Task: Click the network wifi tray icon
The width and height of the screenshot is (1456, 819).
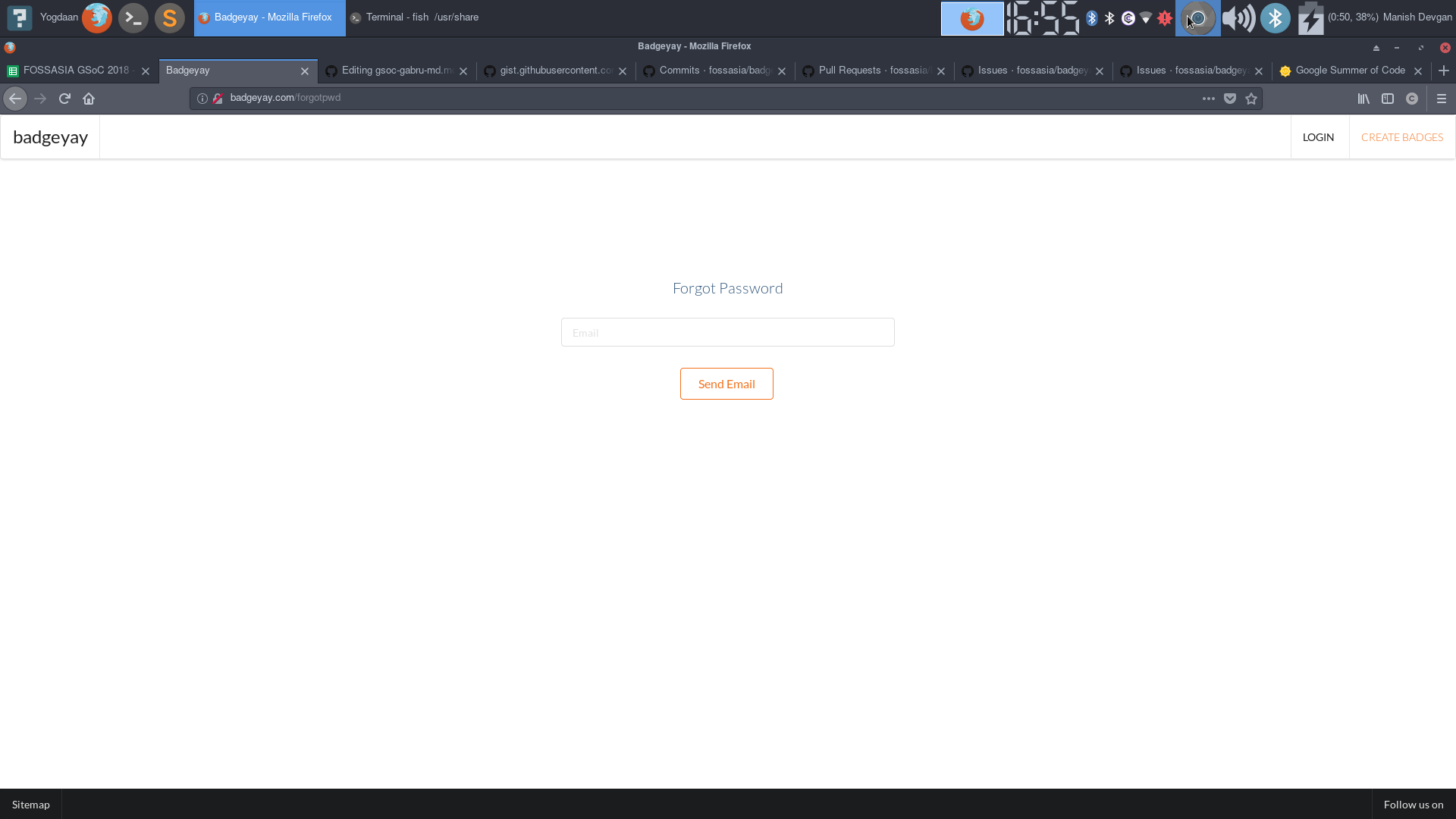Action: pyautogui.click(x=1147, y=18)
